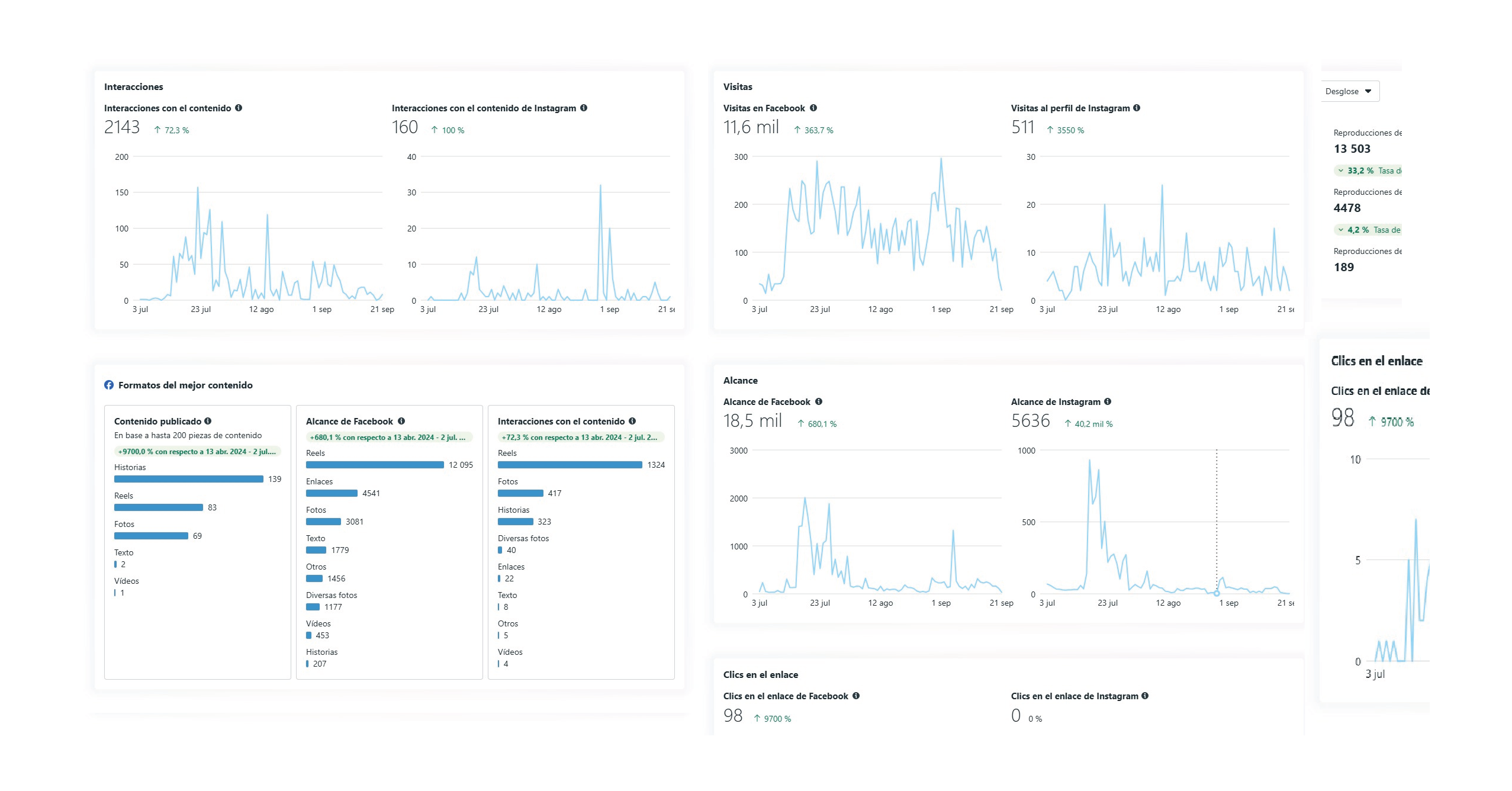Image resolution: width=1512 pixels, height=791 pixels.
Task: Click info icon next to Visitas al perfil de Instagram
Action: [1137, 108]
